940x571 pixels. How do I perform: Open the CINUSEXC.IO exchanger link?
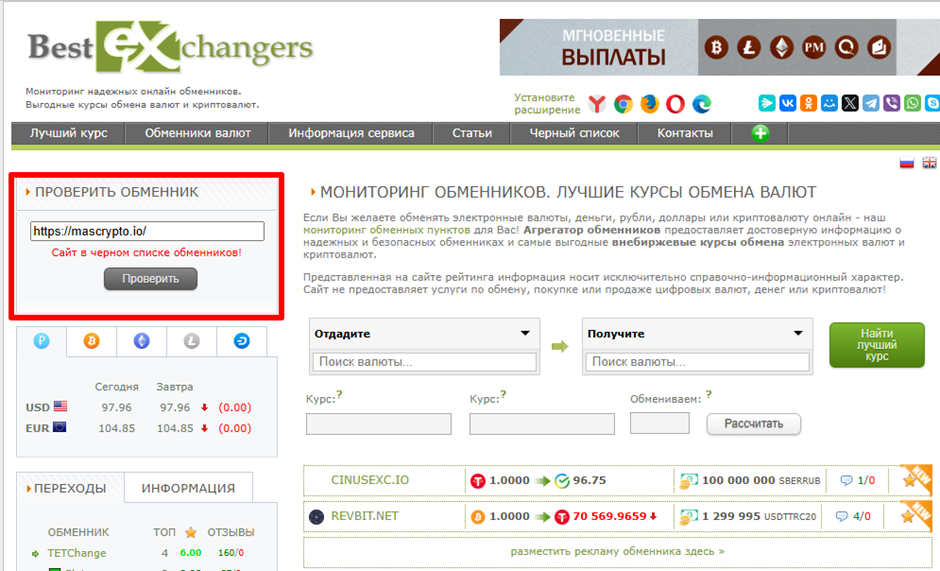370,480
